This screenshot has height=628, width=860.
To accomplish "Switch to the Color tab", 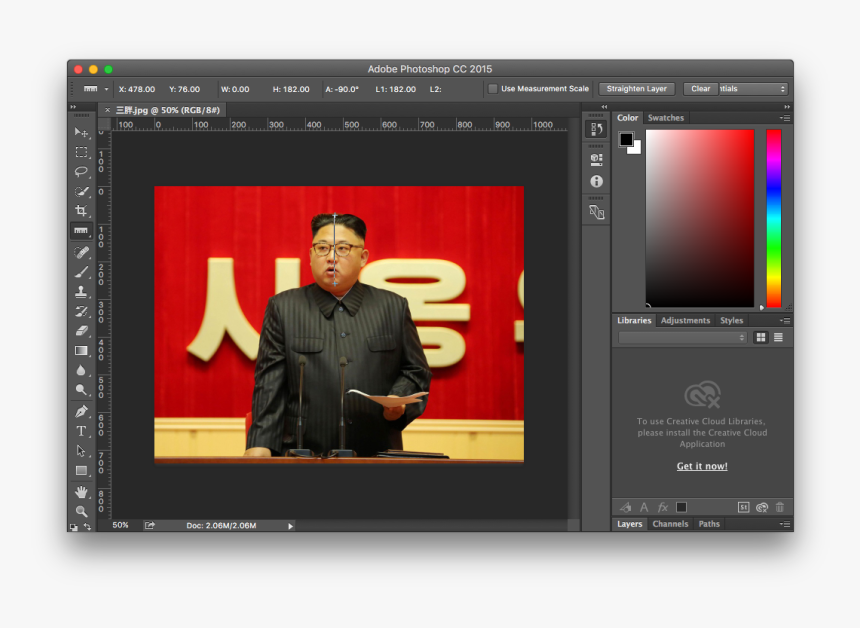I will pyautogui.click(x=627, y=118).
